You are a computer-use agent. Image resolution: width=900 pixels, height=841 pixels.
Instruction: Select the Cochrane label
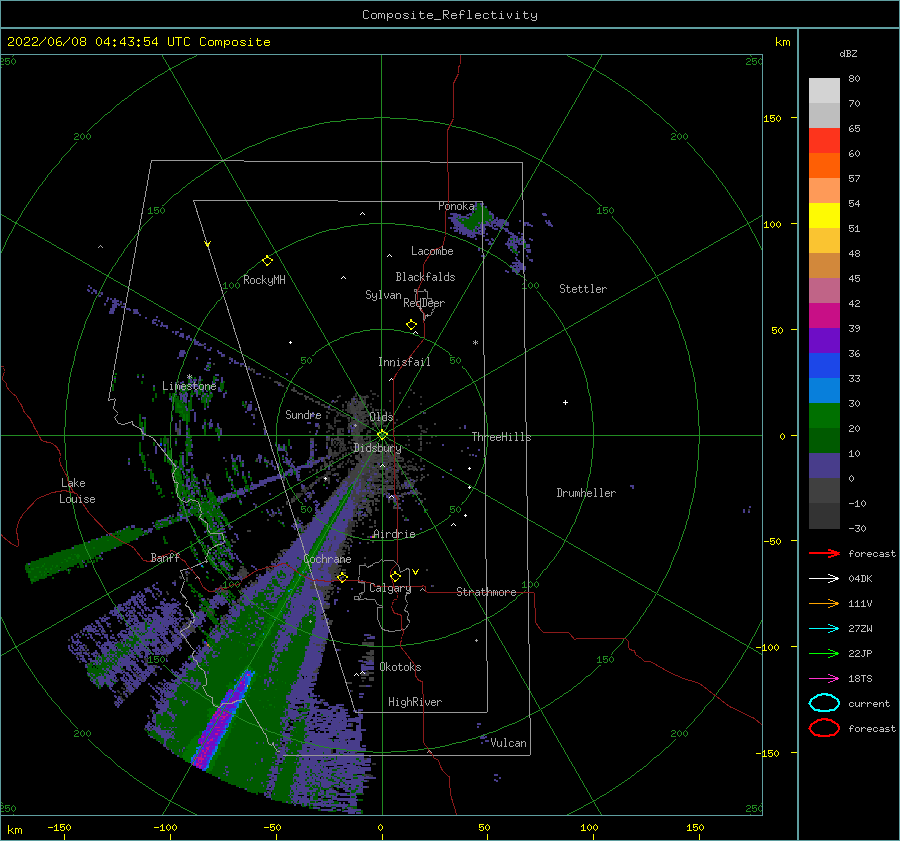pyautogui.click(x=327, y=559)
